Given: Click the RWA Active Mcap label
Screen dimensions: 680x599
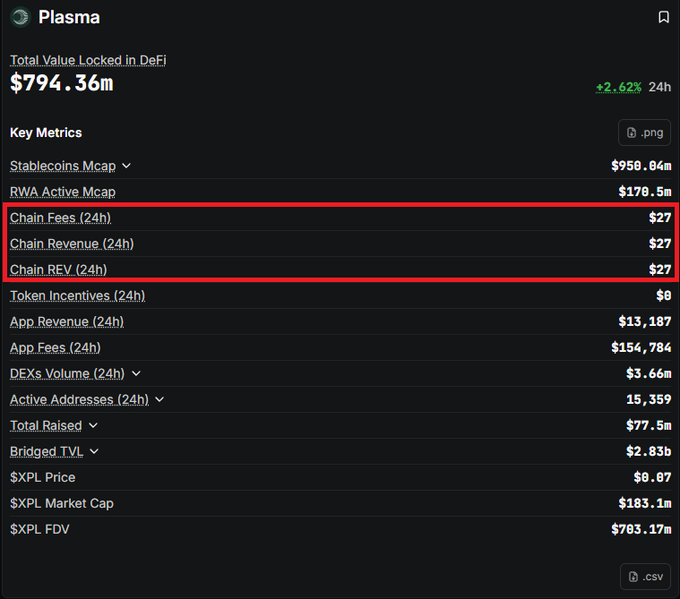Looking at the screenshot, I should pos(63,192).
